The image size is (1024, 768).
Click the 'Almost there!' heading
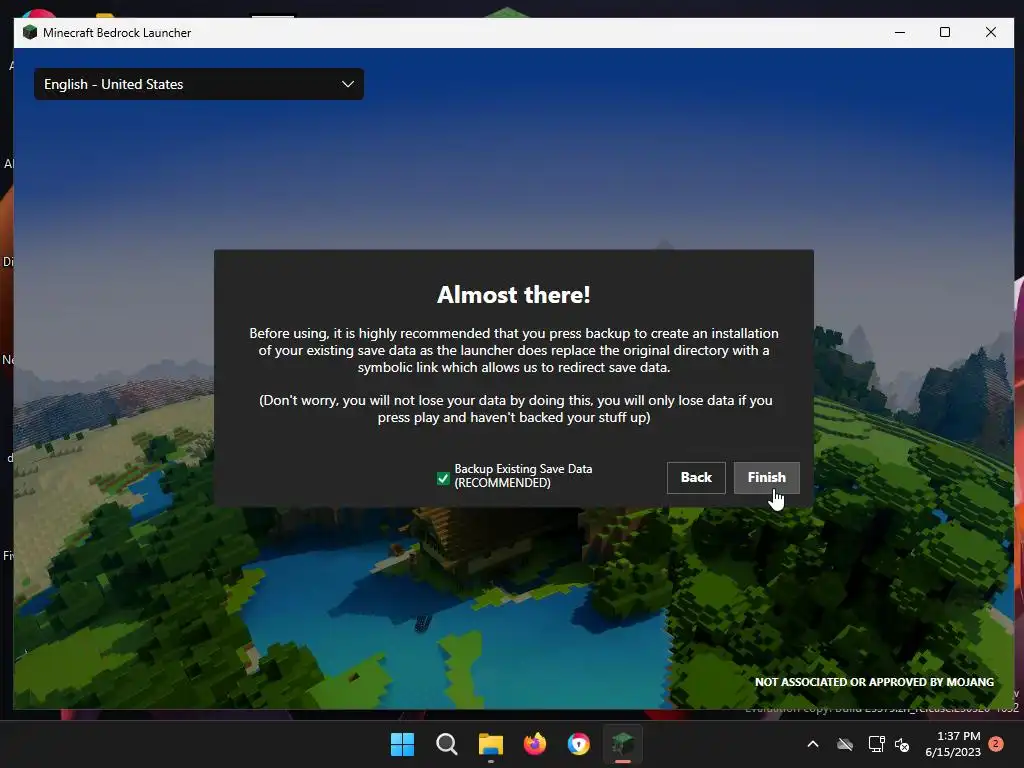click(x=513, y=295)
